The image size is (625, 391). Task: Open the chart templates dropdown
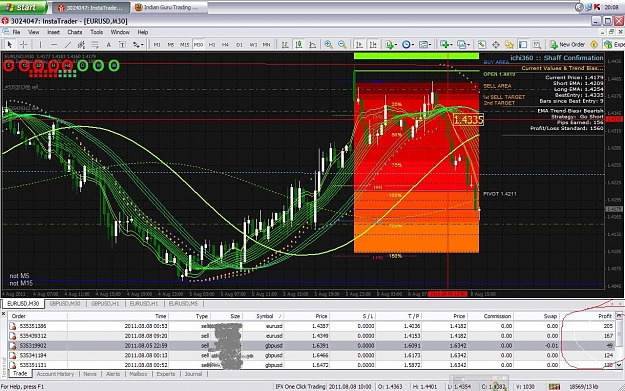tap(425, 45)
